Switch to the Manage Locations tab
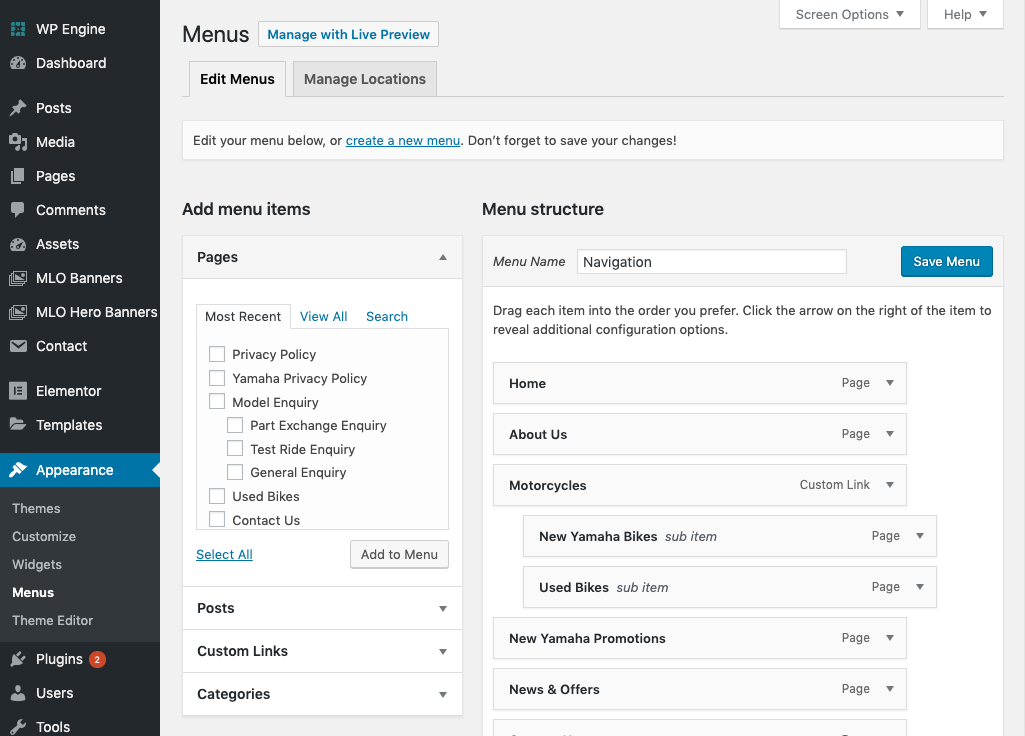 coord(365,79)
